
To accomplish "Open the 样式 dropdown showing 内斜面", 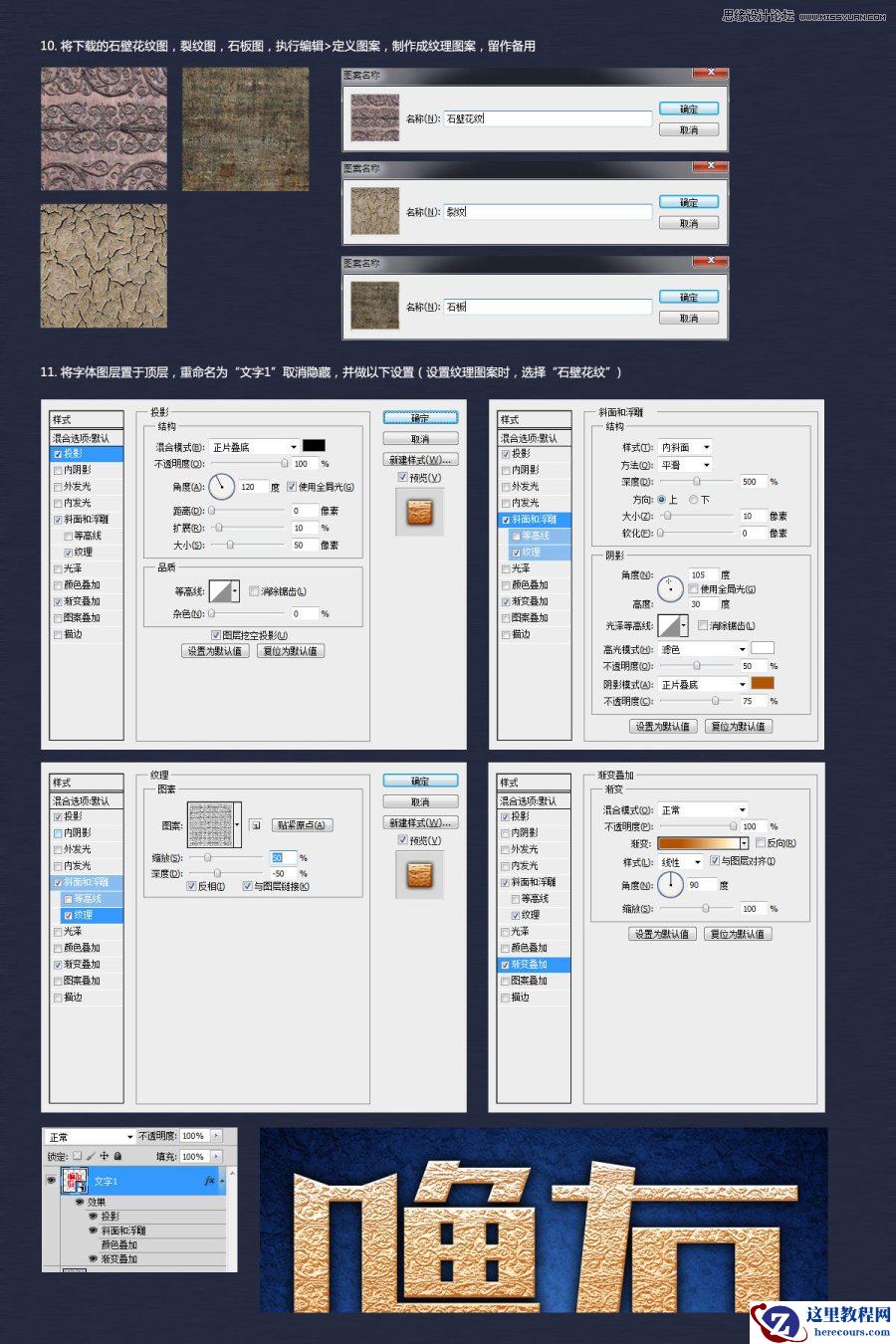I will pos(687,446).
